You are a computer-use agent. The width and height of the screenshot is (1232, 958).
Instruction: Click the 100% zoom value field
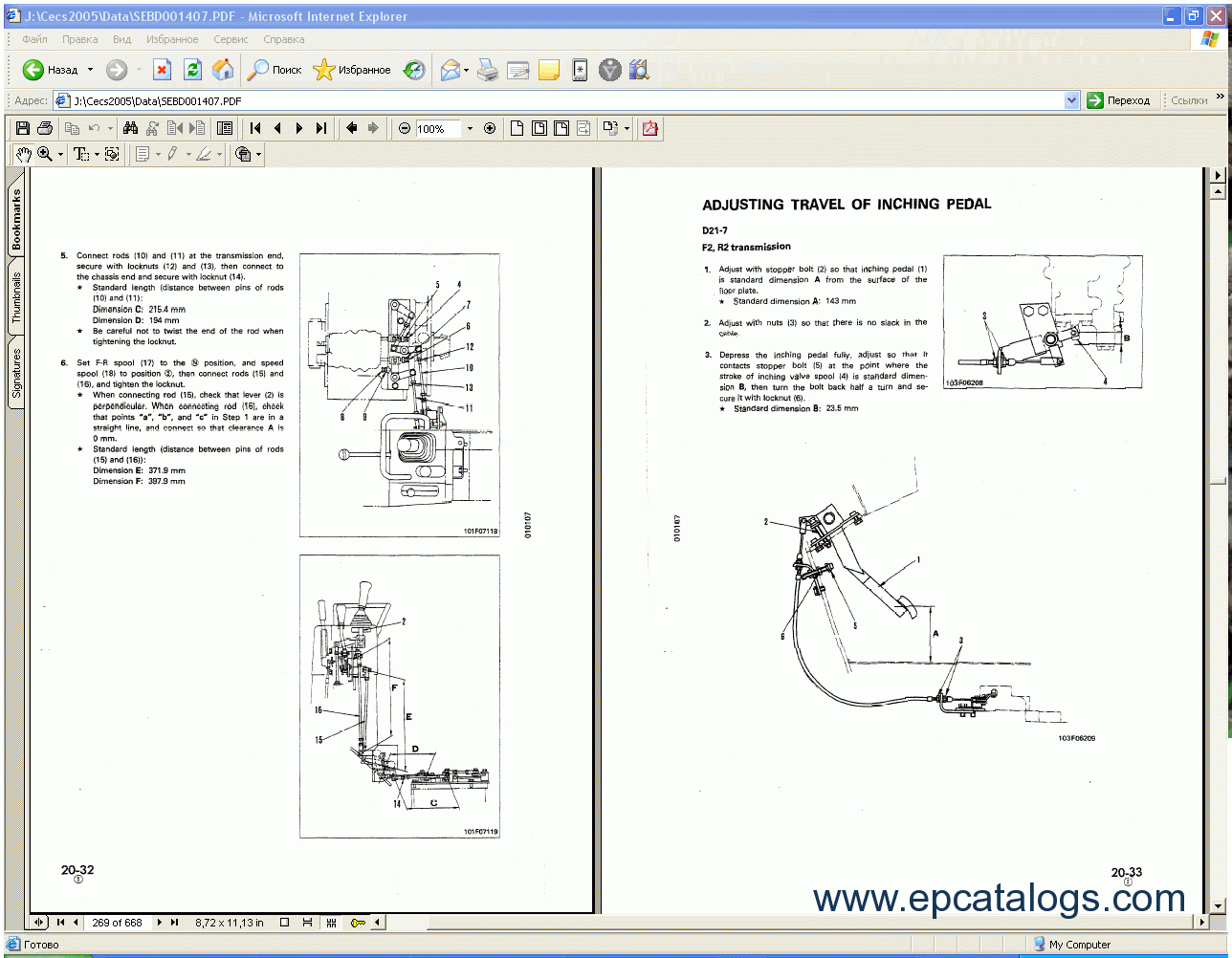click(x=437, y=128)
